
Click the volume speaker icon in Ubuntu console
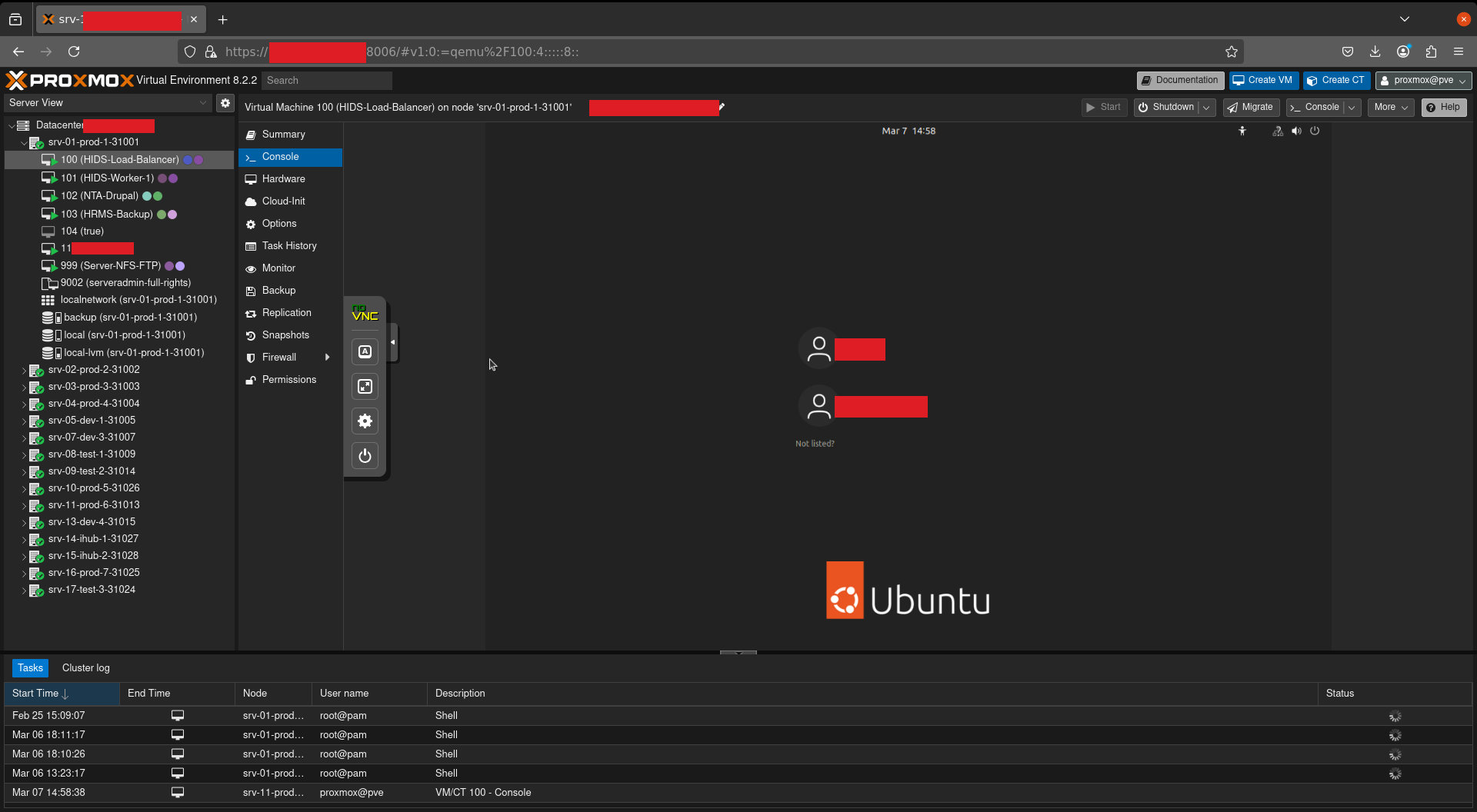point(1297,131)
